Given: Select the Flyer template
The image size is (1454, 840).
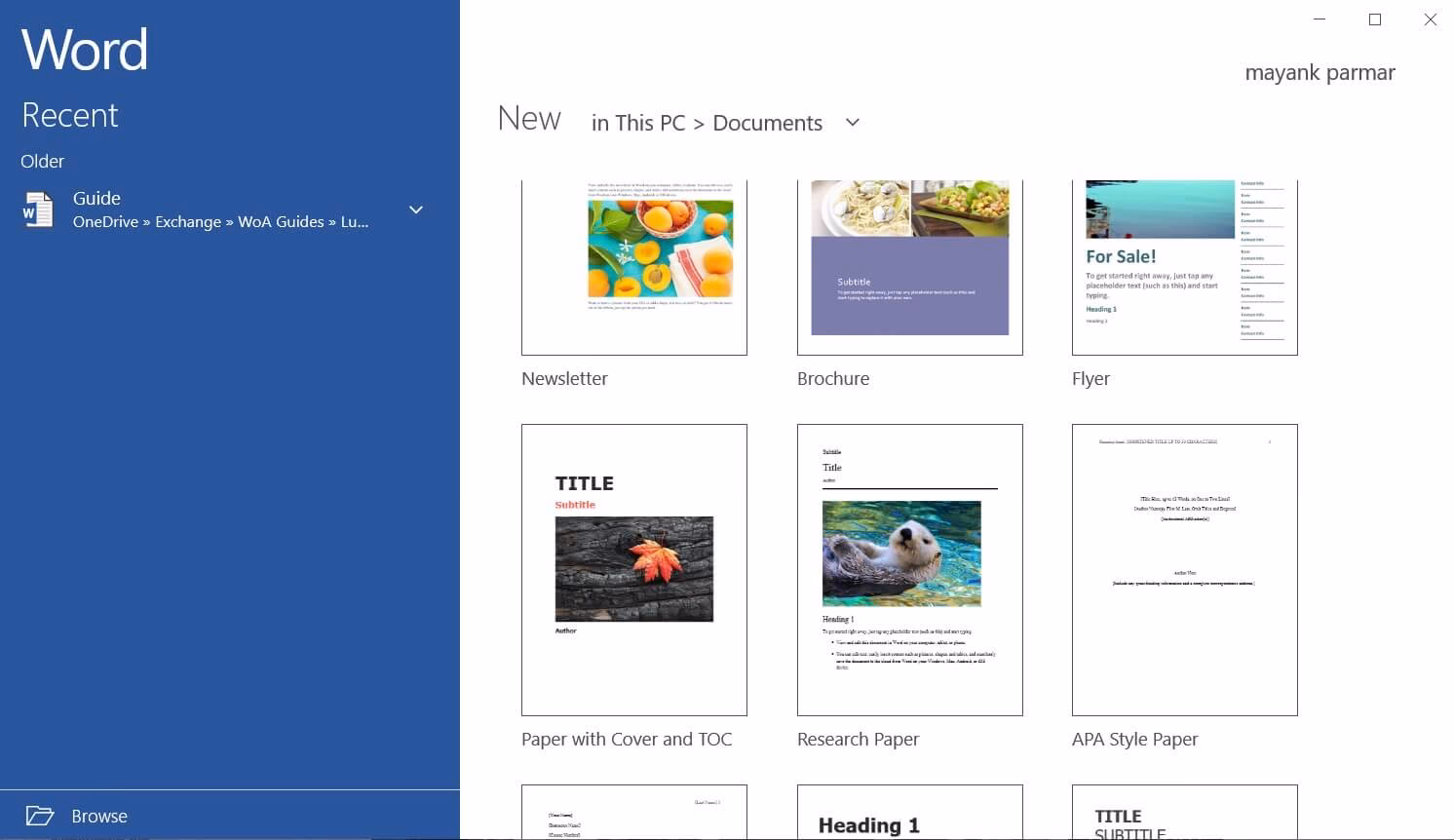Looking at the screenshot, I should [1184, 265].
